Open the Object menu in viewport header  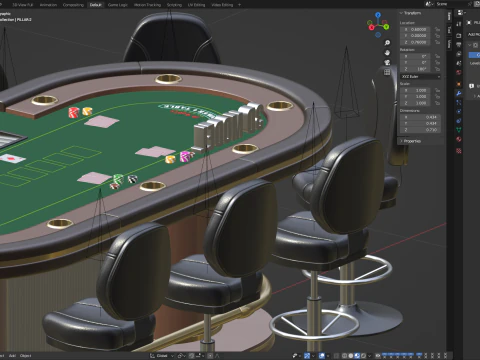[x=25, y=356]
